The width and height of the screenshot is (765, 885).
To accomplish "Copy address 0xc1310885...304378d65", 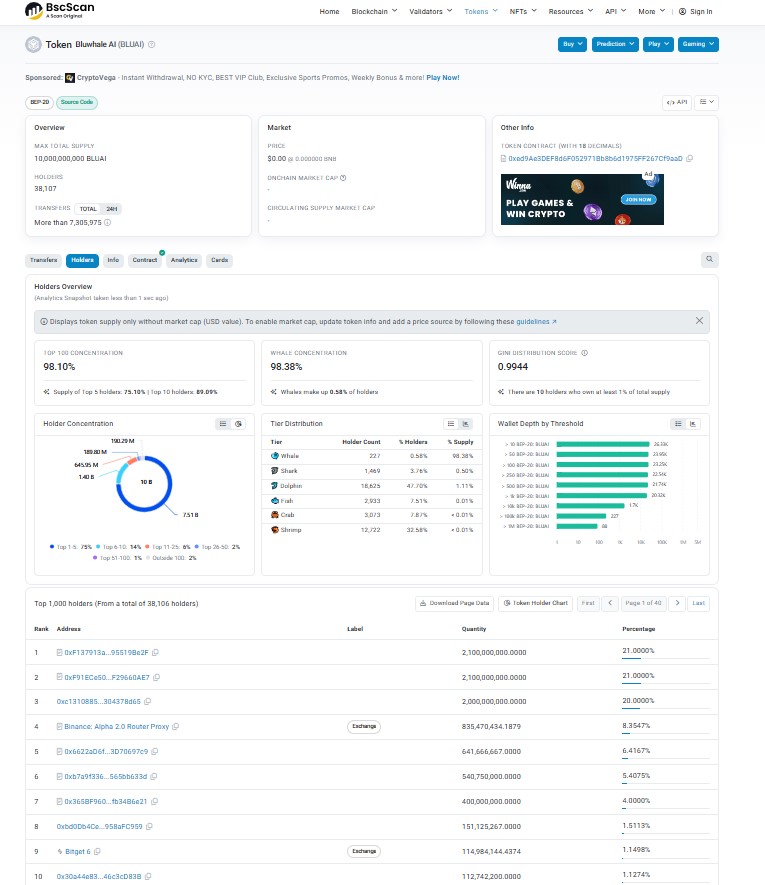I will [147, 702].
